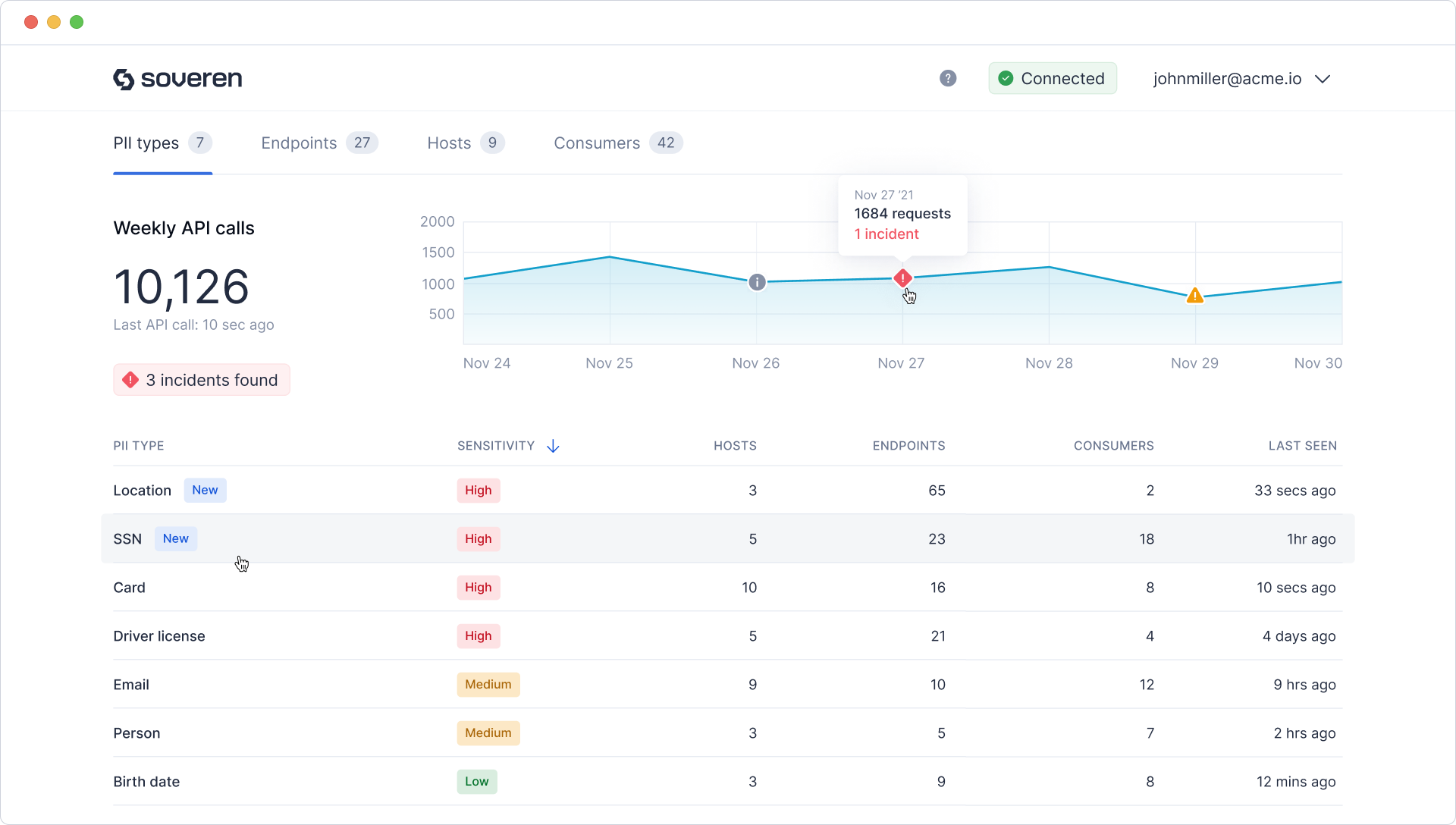Sort by the Last Seen column header
The image size is (1456, 825).
1302,446
